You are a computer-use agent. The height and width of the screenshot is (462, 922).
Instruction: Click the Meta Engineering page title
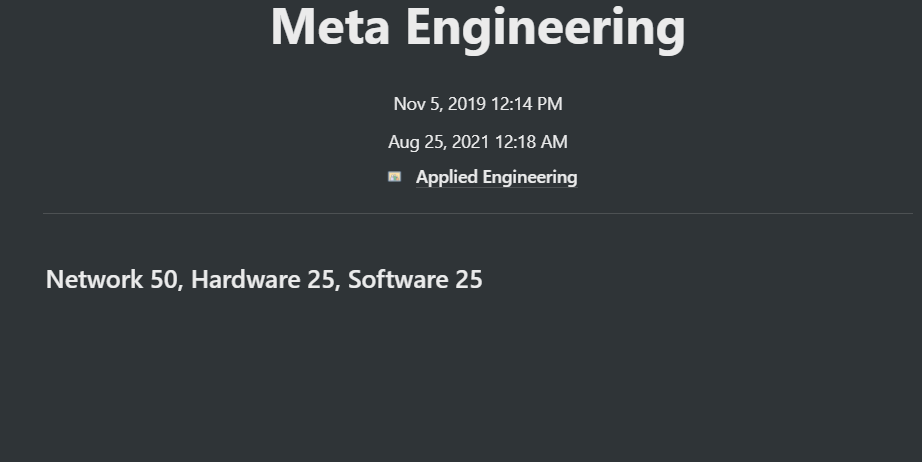point(477,27)
